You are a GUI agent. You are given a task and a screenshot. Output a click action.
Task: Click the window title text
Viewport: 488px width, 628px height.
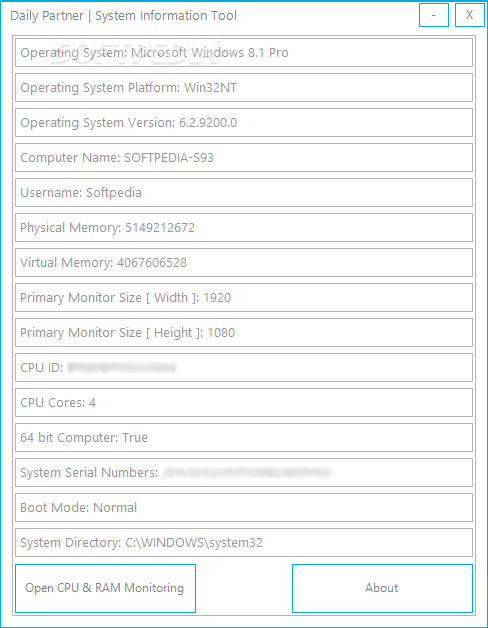[x=123, y=16]
